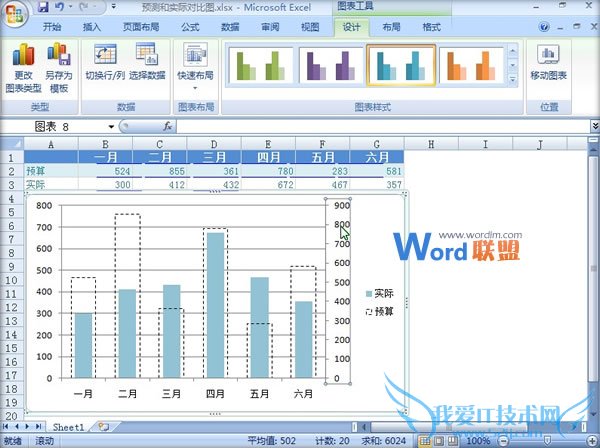600x448 pixels.
Task: Switch to Page Layout view in status bar
Action: click(439, 441)
